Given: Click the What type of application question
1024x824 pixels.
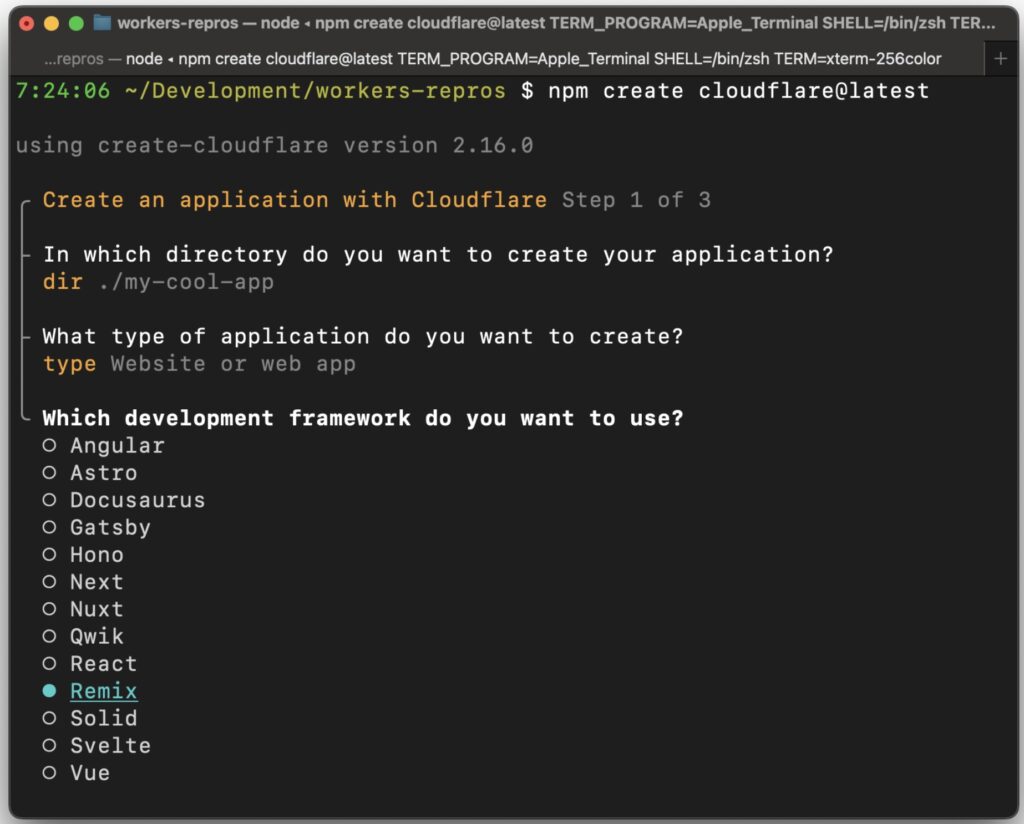Looking at the screenshot, I should (x=362, y=336).
